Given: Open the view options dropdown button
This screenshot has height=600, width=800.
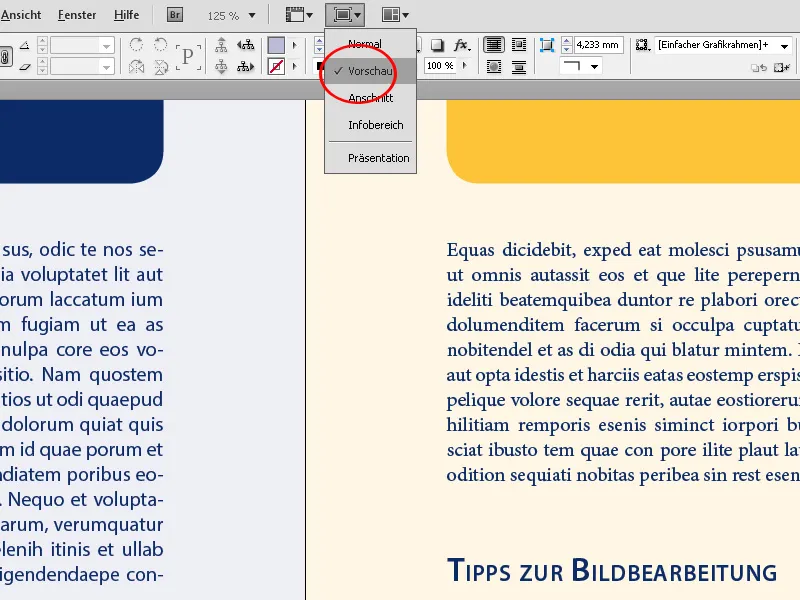Looking at the screenshot, I should coord(299,15).
